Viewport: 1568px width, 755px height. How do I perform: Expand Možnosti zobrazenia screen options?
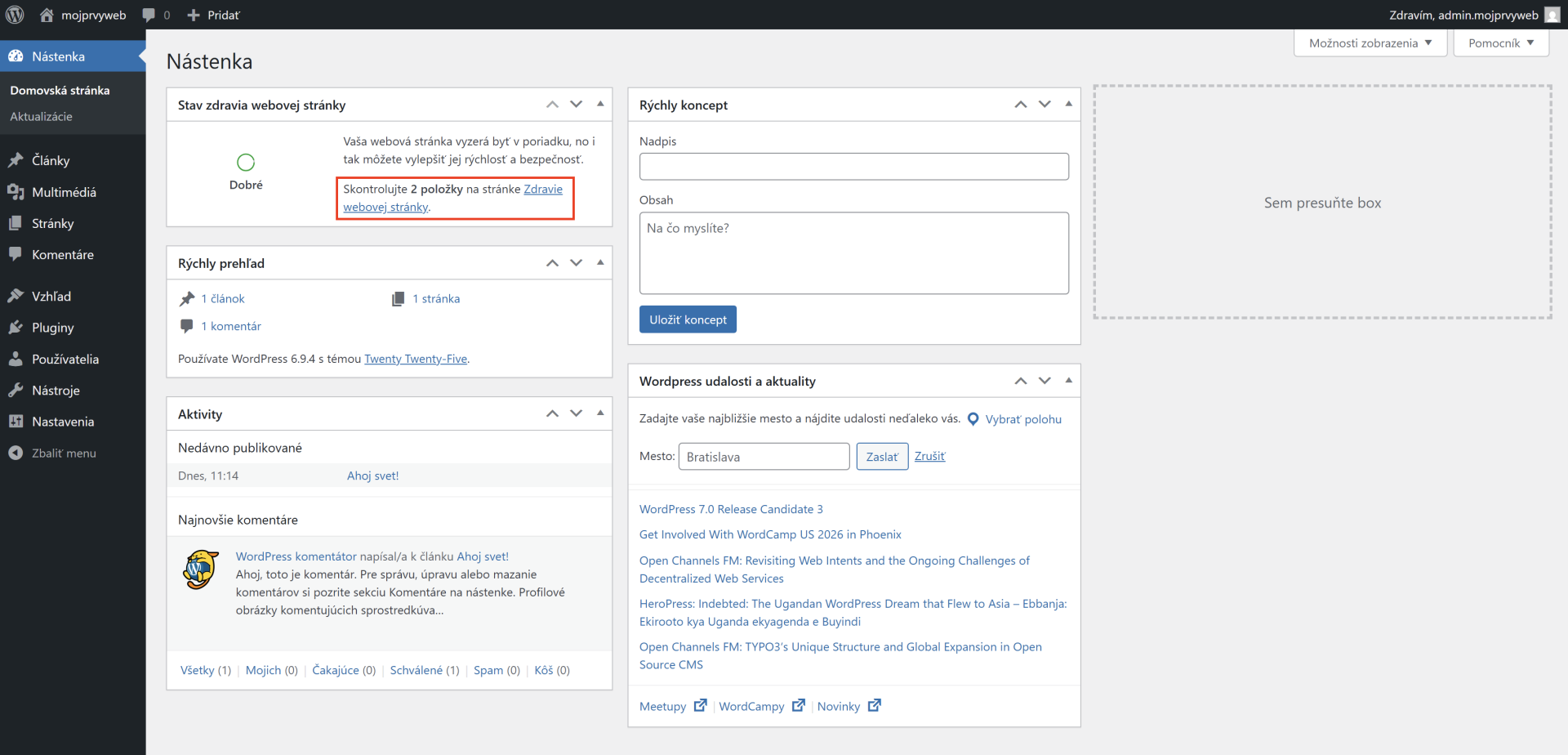(x=1370, y=43)
